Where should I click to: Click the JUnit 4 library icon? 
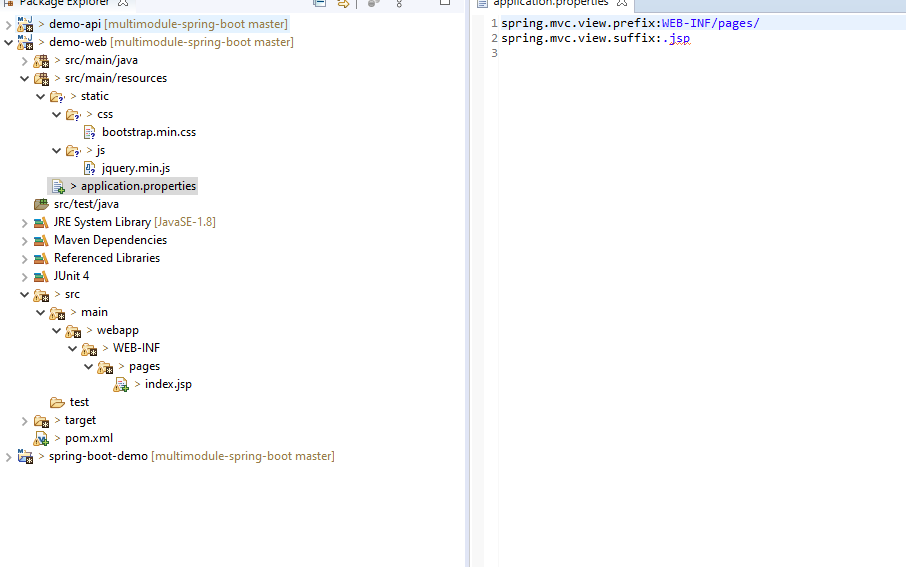point(41,276)
